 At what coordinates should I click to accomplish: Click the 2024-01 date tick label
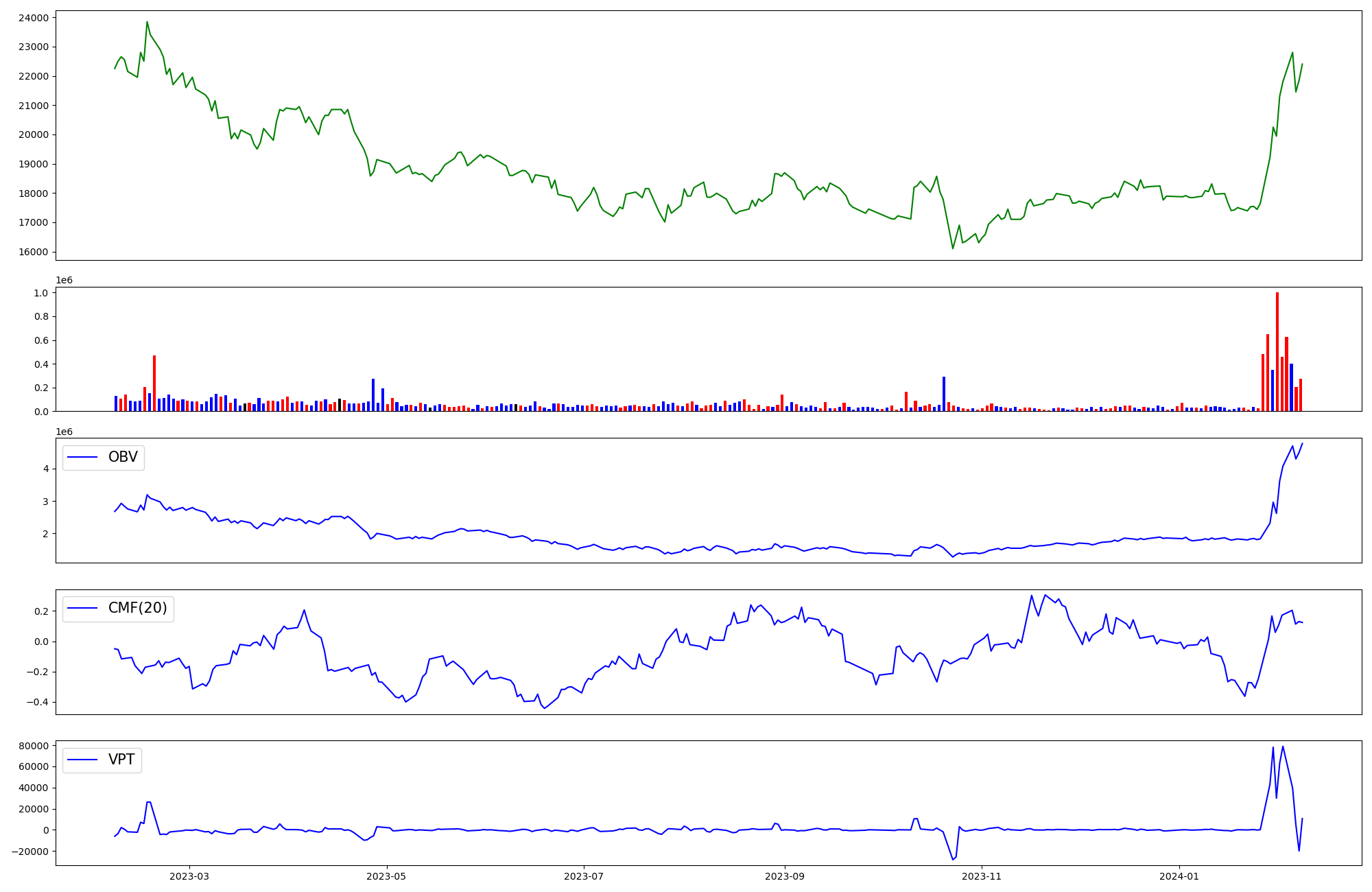[x=1179, y=876]
